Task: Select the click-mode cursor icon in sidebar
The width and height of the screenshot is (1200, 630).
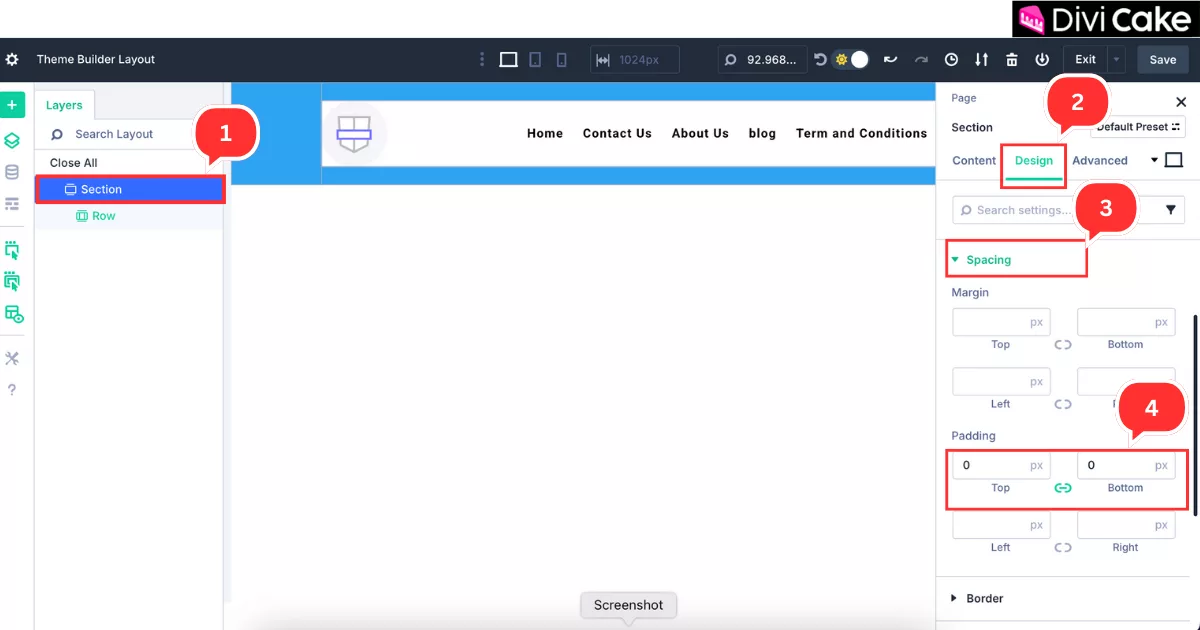Action: (12, 250)
